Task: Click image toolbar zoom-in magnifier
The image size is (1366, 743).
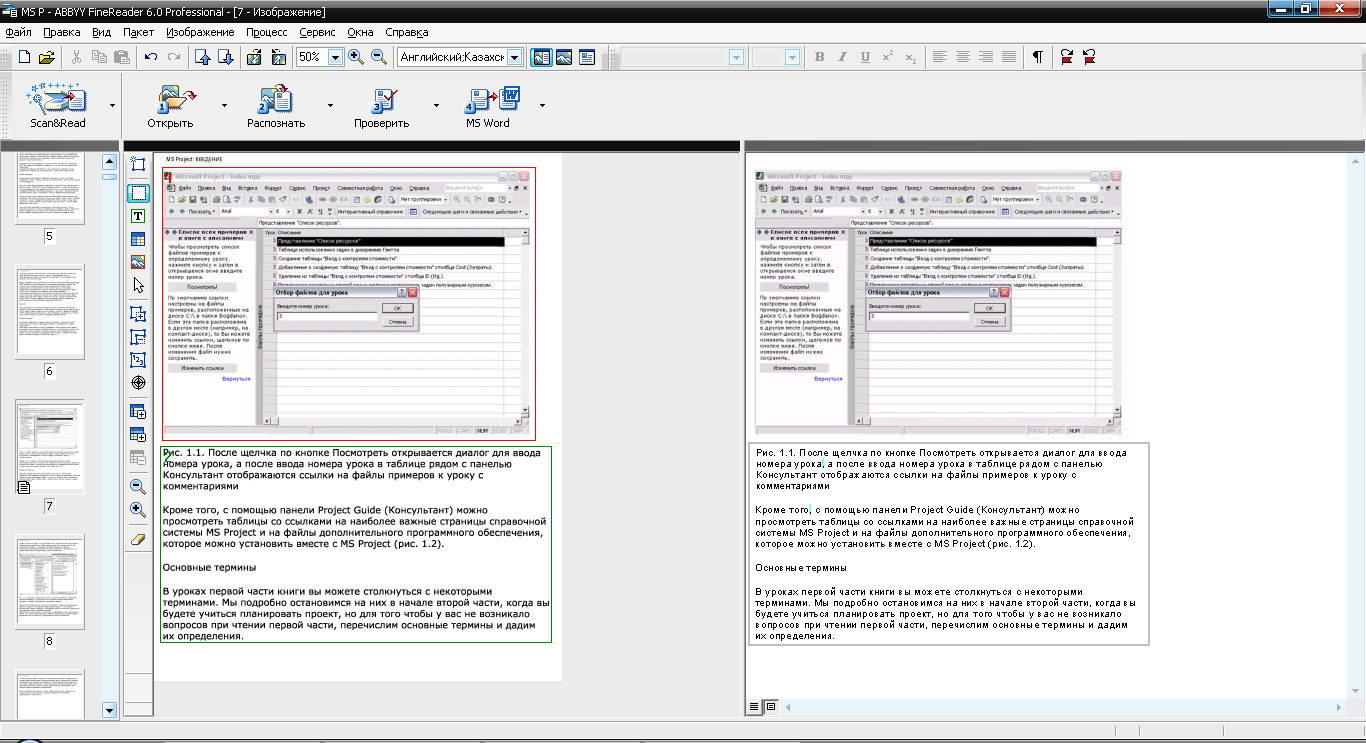Action: (x=138, y=510)
